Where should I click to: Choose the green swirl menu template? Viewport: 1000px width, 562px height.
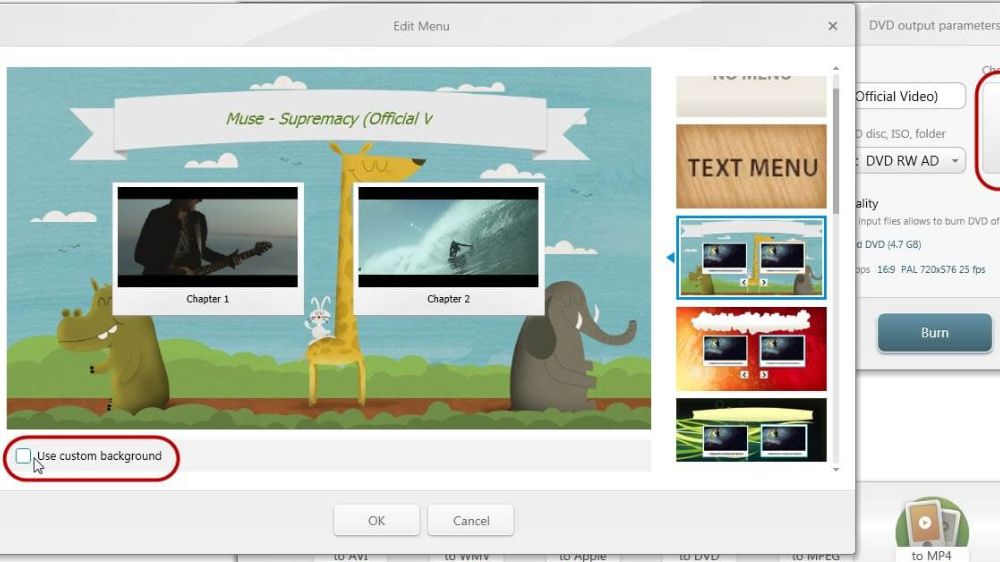pos(751,430)
